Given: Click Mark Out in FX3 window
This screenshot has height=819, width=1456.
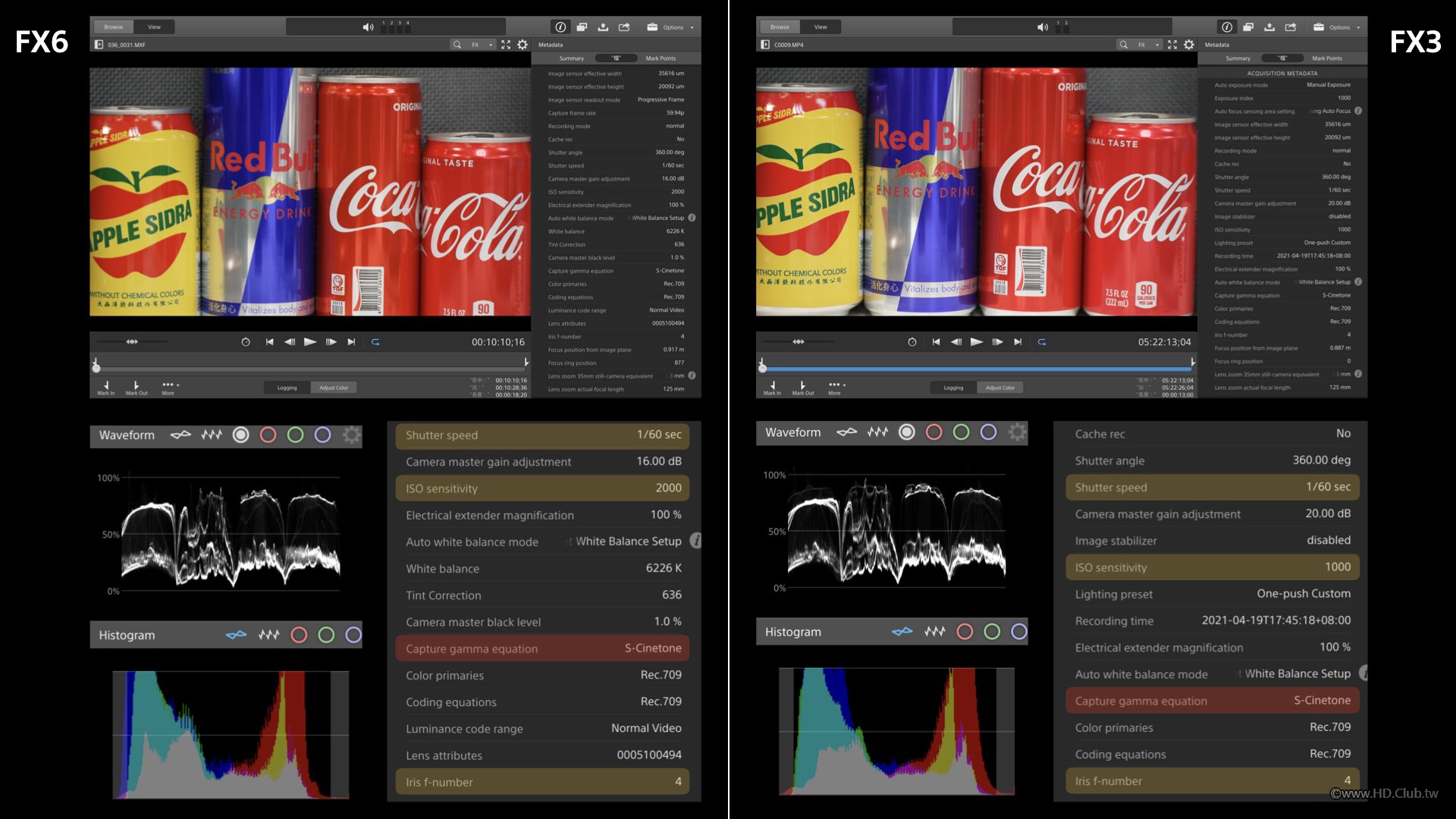Looking at the screenshot, I should [803, 388].
